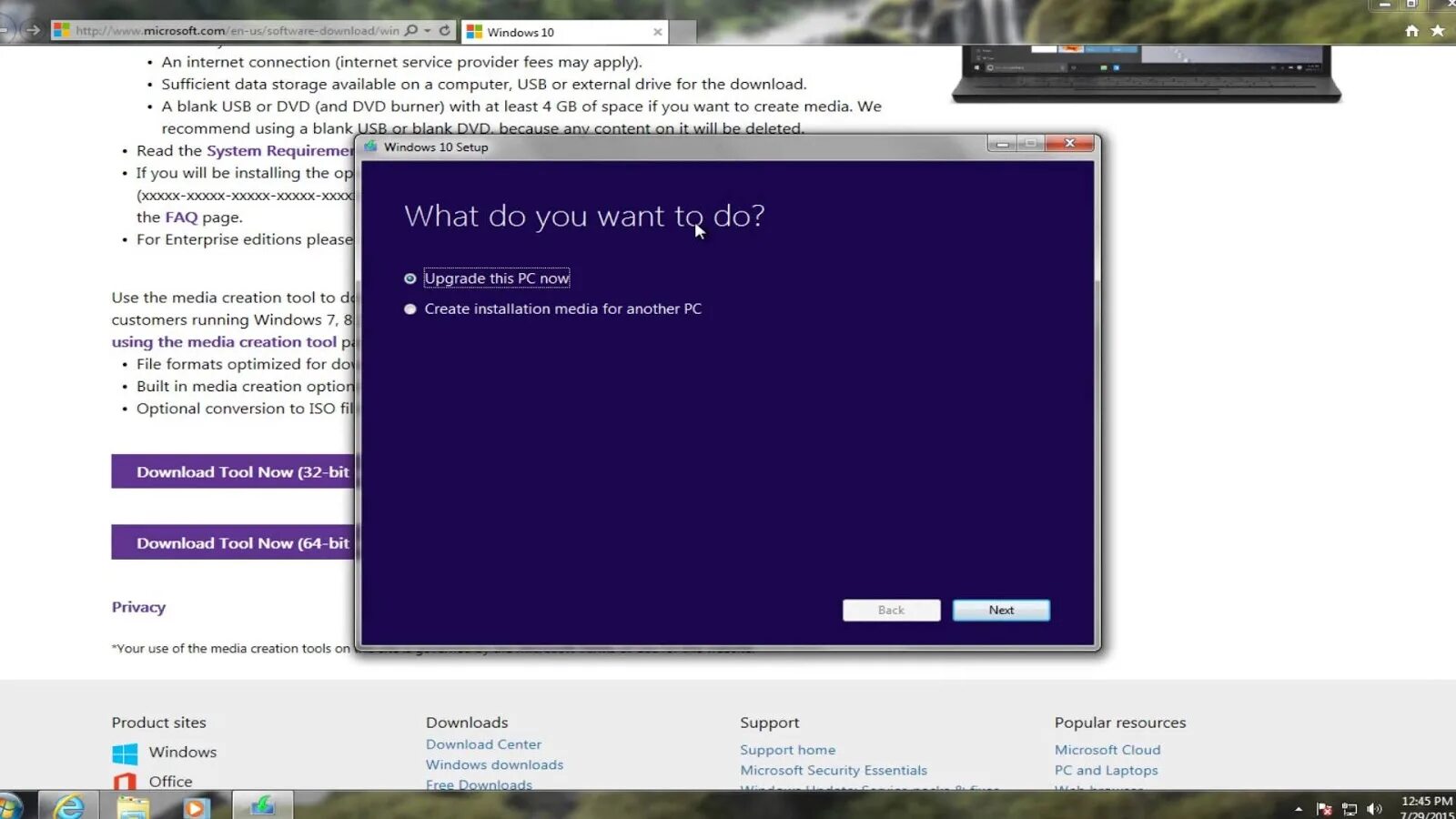1456x819 pixels.
Task: Close the Windows 10 browser tab
Action: click(x=657, y=32)
